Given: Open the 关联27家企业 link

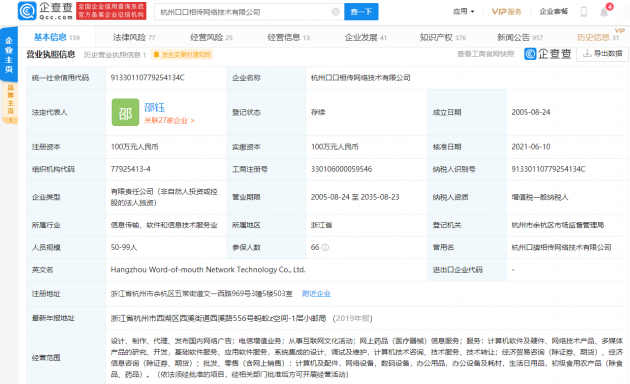Looking at the screenshot, I should pyautogui.click(x=169, y=121).
